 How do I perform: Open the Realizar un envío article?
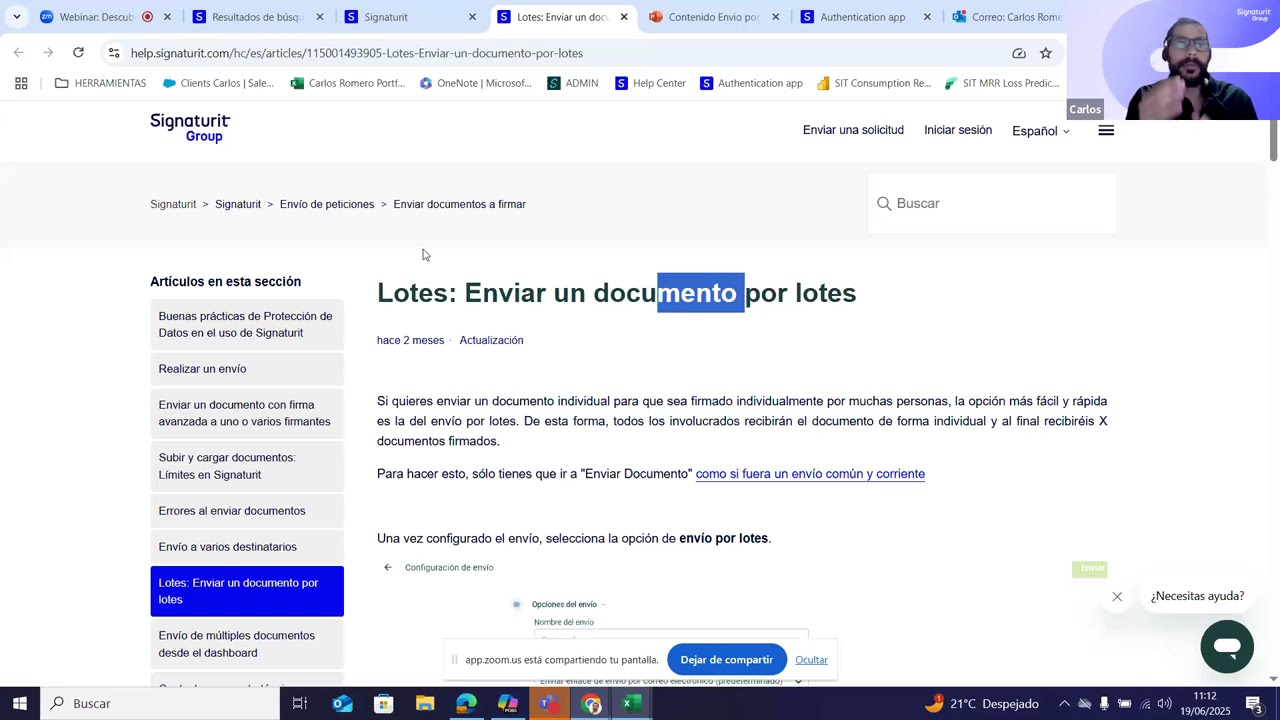[x=247, y=369]
